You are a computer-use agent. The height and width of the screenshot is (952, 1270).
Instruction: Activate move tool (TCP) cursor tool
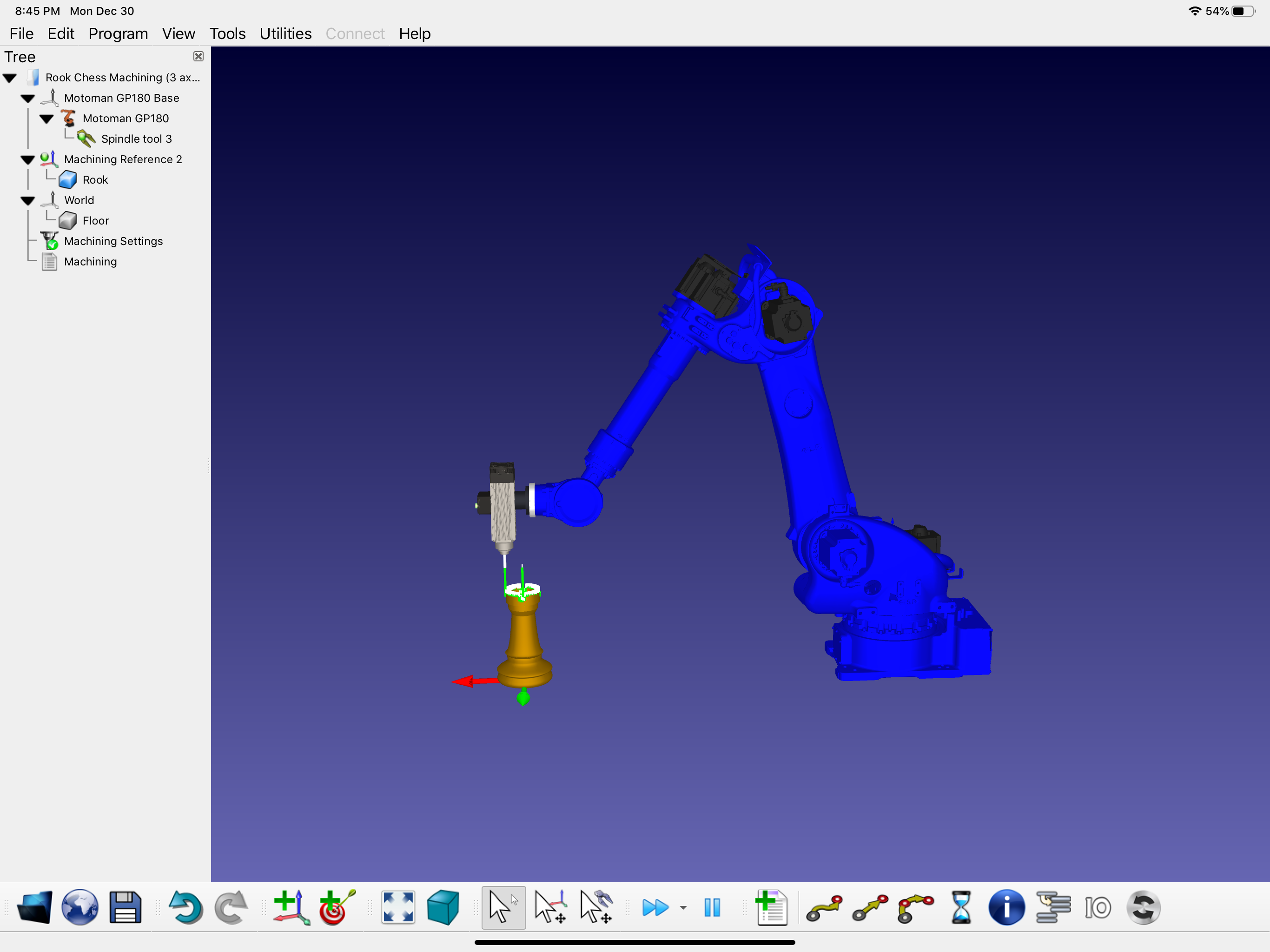click(596, 907)
